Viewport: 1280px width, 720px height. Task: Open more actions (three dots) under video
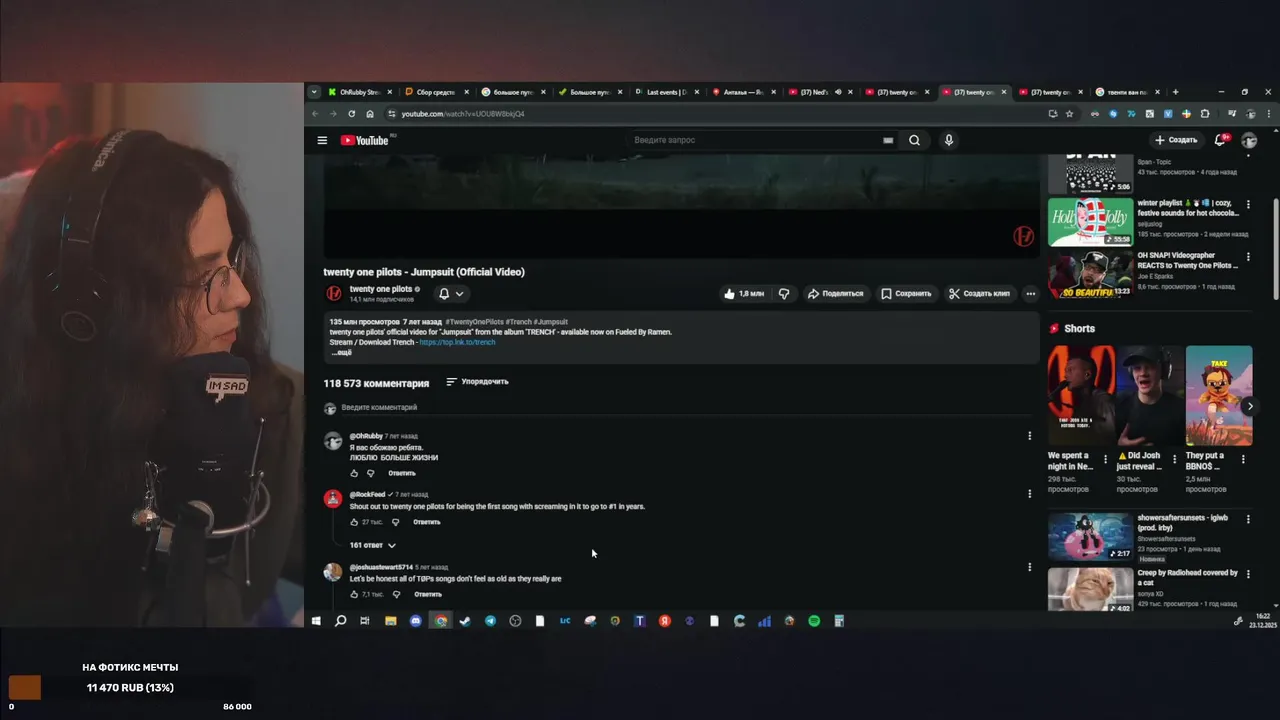[1030, 293]
